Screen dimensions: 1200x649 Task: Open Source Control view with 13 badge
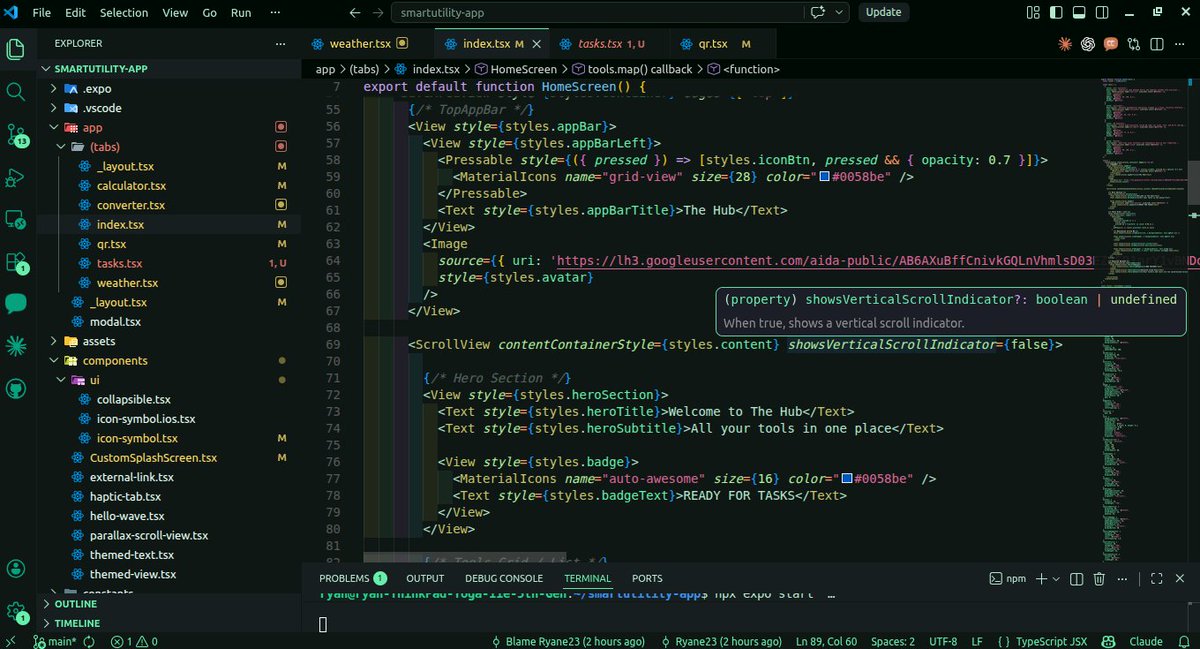[16, 135]
